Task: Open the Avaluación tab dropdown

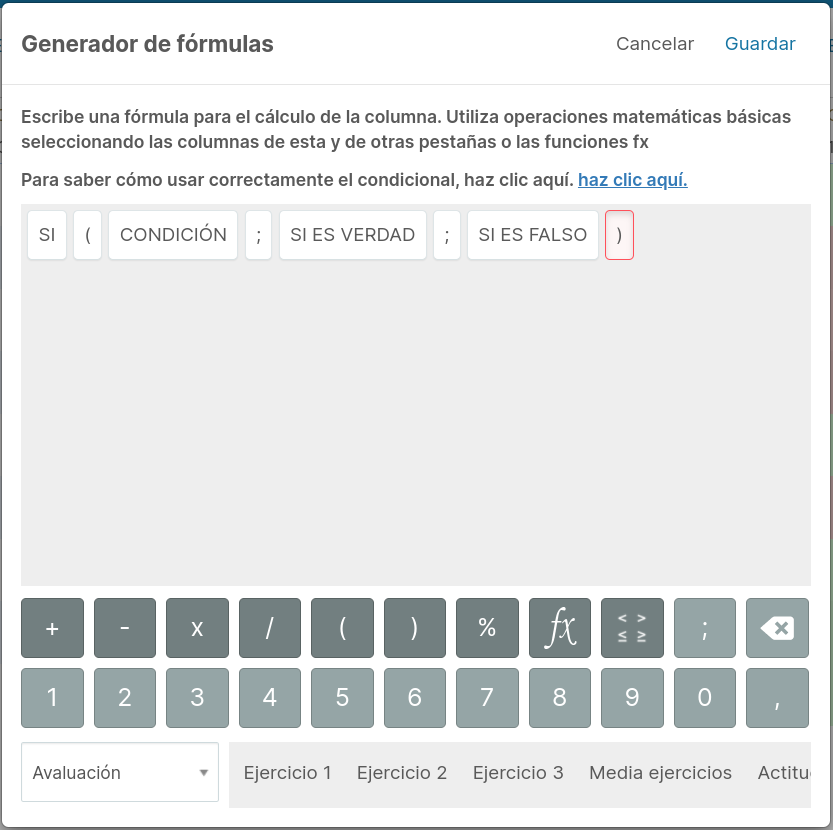Action: point(120,772)
